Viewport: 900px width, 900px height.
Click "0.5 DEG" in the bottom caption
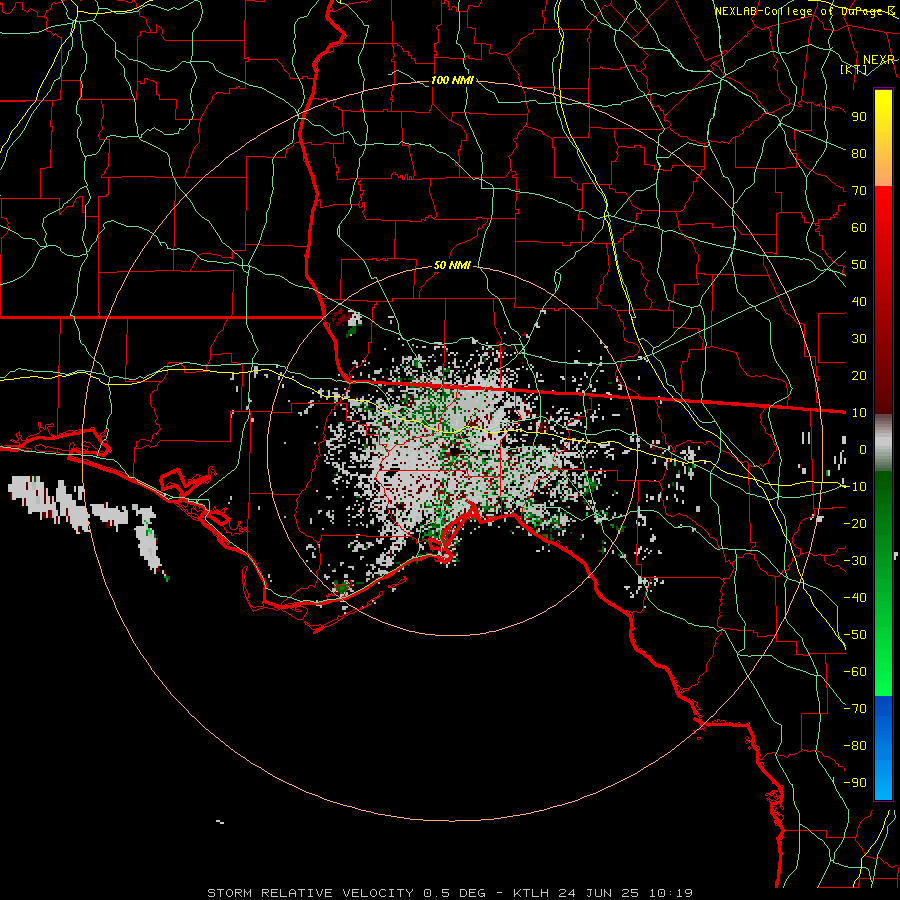(x=454, y=893)
